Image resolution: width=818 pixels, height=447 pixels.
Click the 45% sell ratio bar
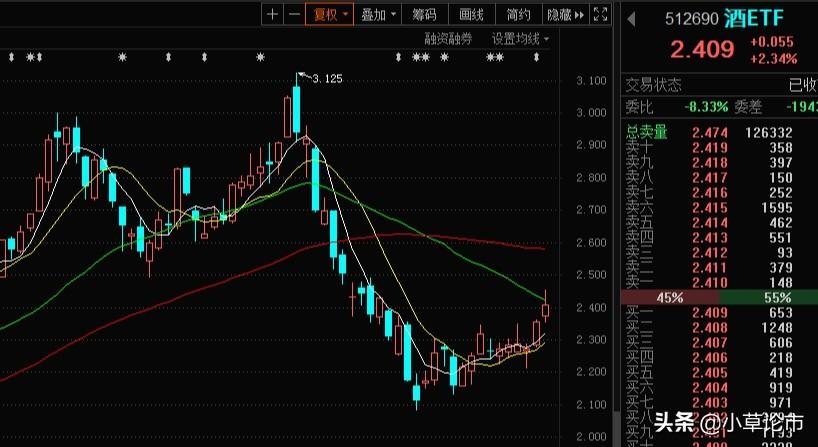point(670,298)
